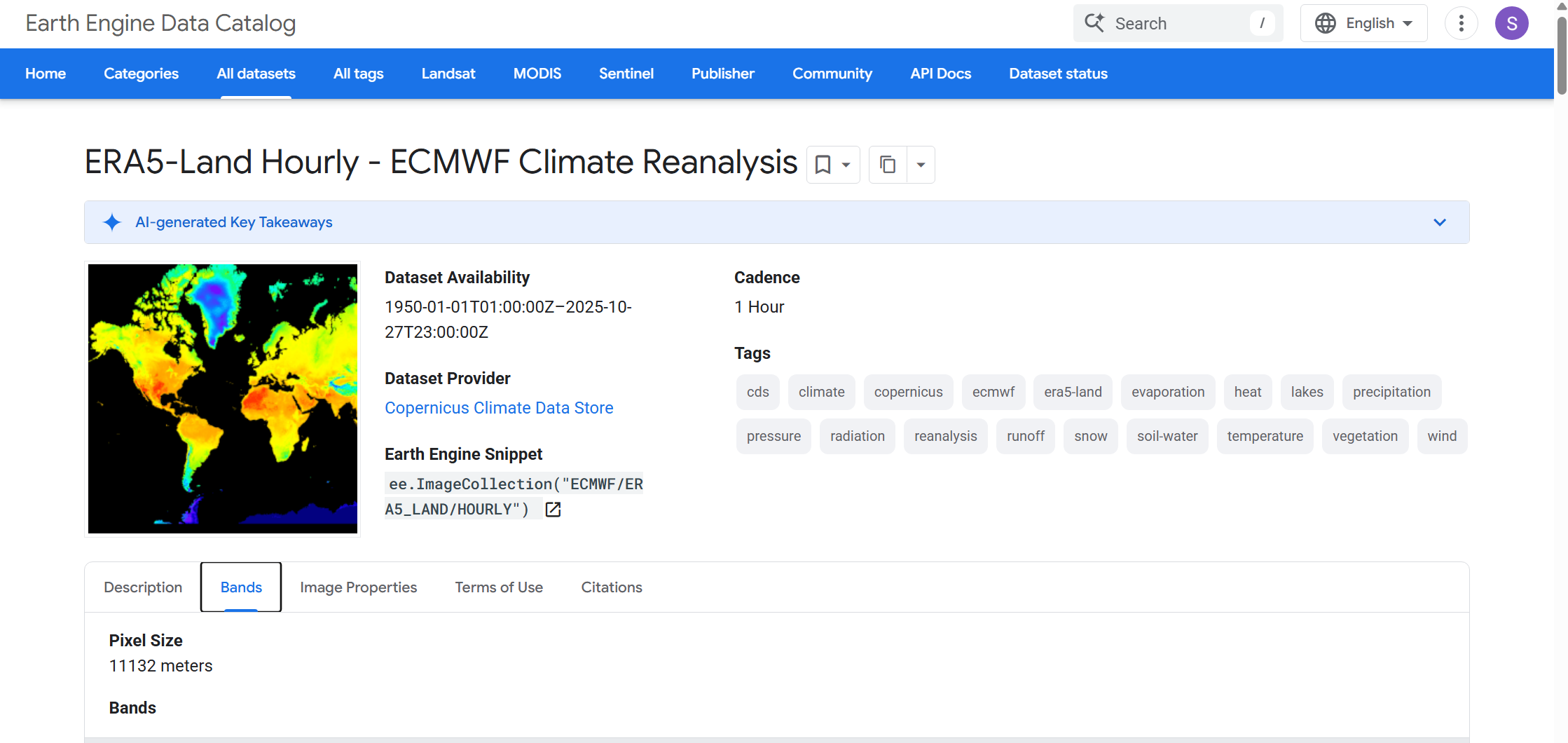Select the Bands tab
1568x743 pixels.
pyautogui.click(x=241, y=587)
